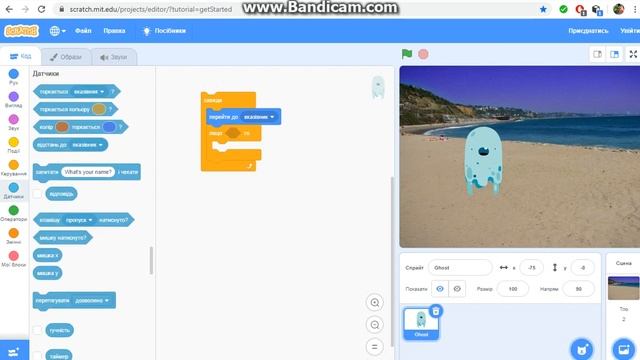This screenshot has width=640, height=360.
Task: Zoom out the code workspace
Action: coord(374,325)
